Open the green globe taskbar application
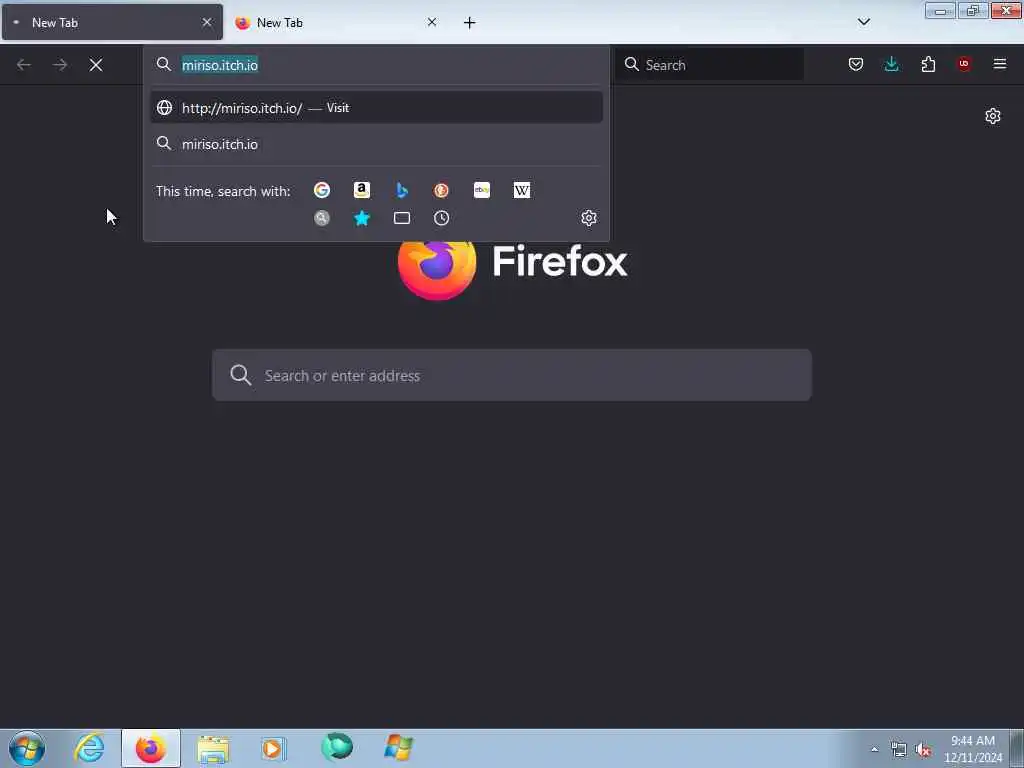 tap(337, 747)
